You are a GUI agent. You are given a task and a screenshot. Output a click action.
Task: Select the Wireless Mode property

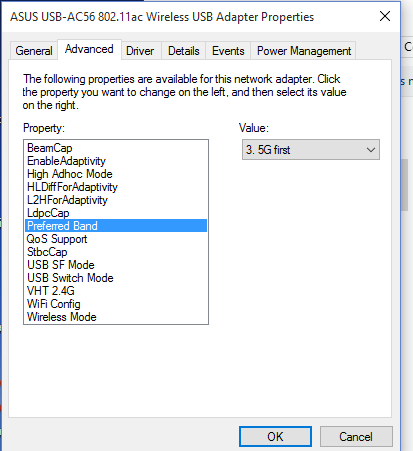click(x=62, y=317)
